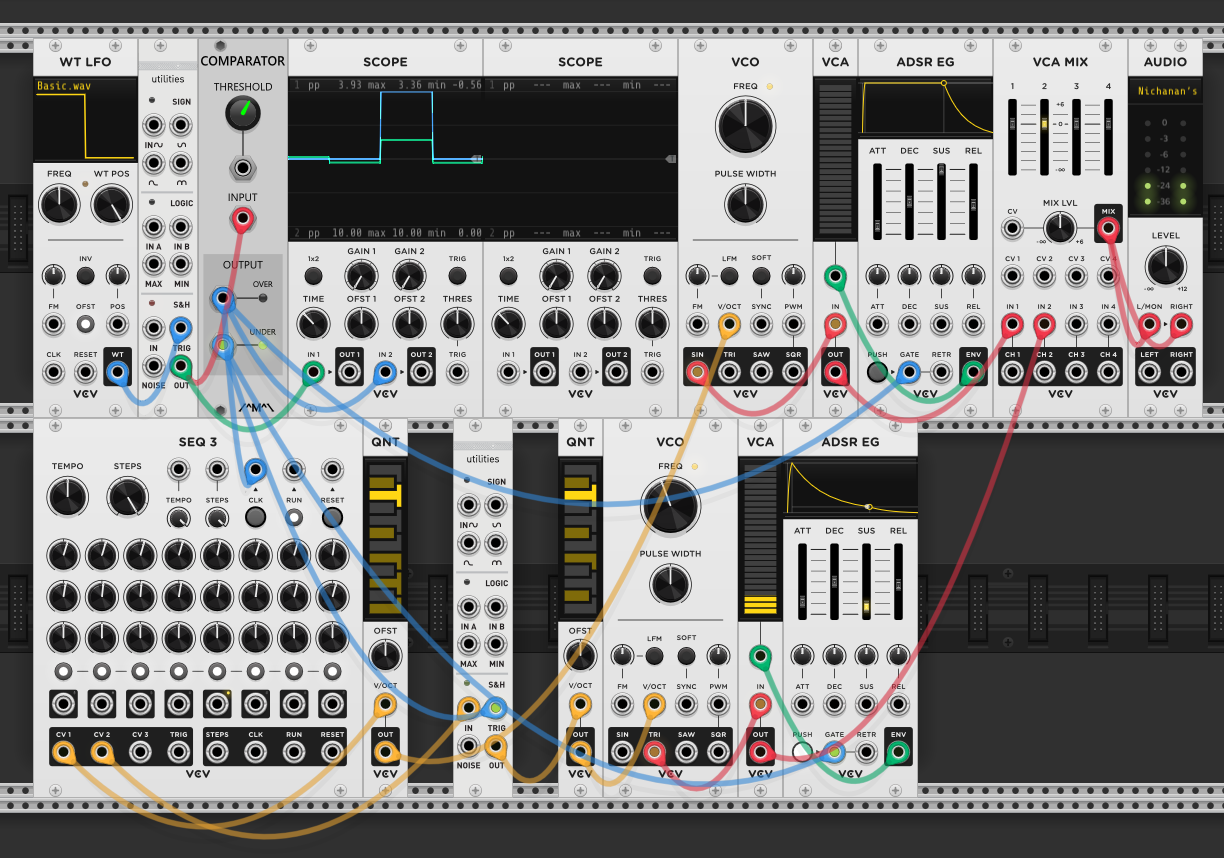Click the SEQ 3 module title
Image resolution: width=1224 pixels, height=858 pixels.
tap(198, 442)
